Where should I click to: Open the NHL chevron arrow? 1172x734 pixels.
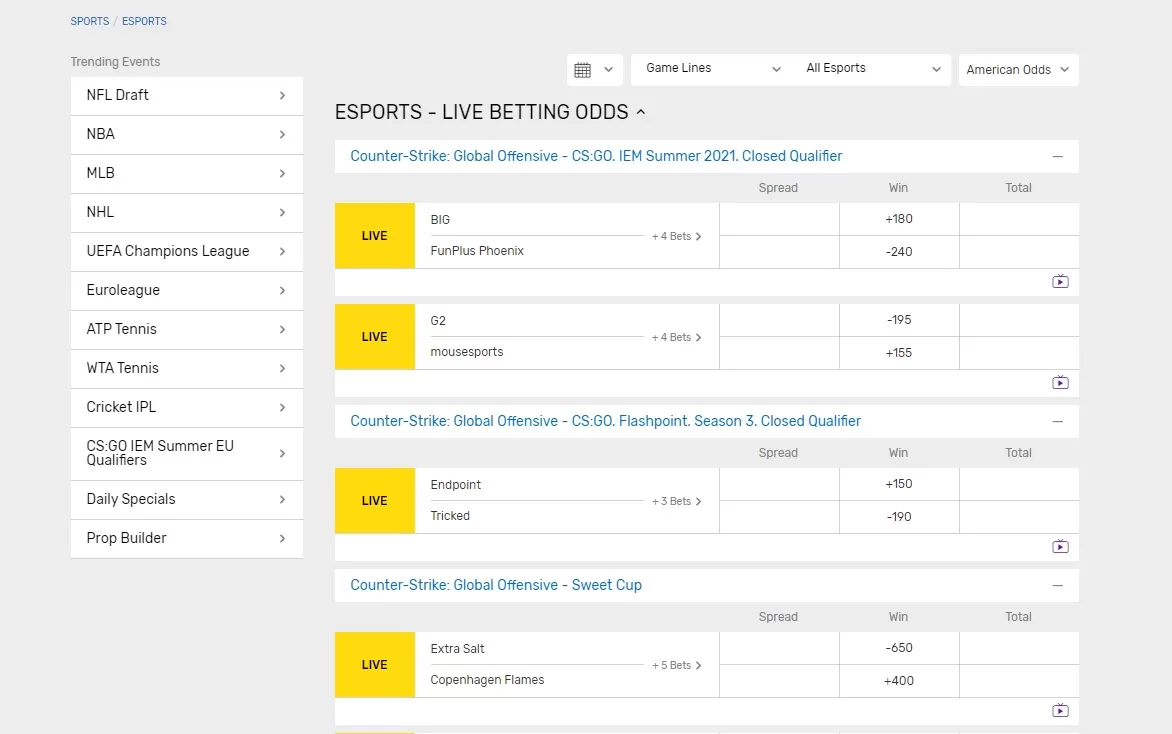pyautogui.click(x=282, y=212)
